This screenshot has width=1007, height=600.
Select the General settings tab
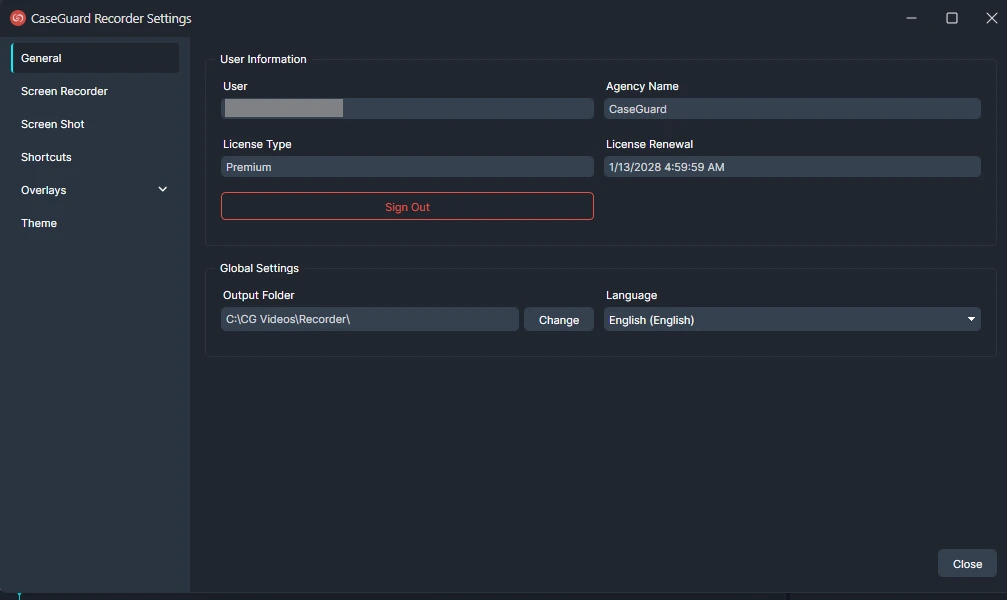(x=95, y=58)
